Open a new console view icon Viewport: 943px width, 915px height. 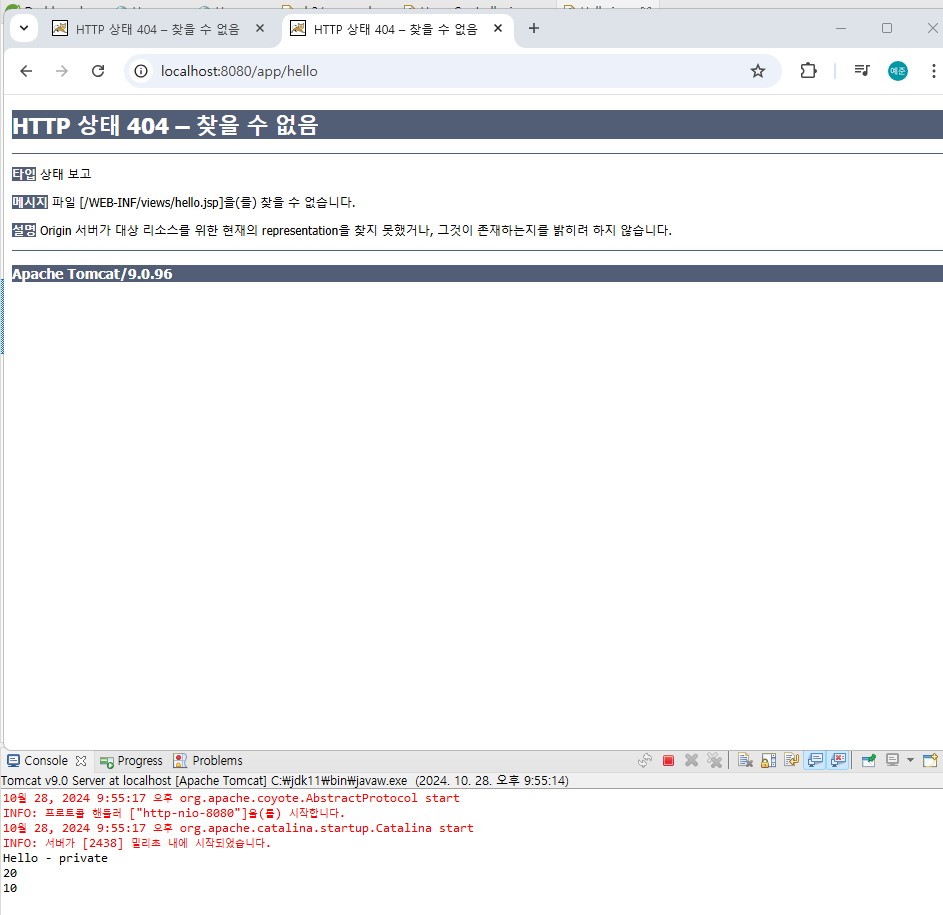[930, 760]
